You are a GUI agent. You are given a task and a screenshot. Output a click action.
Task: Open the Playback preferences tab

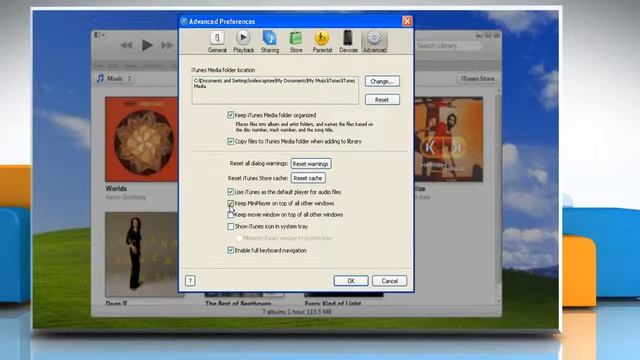(x=243, y=42)
